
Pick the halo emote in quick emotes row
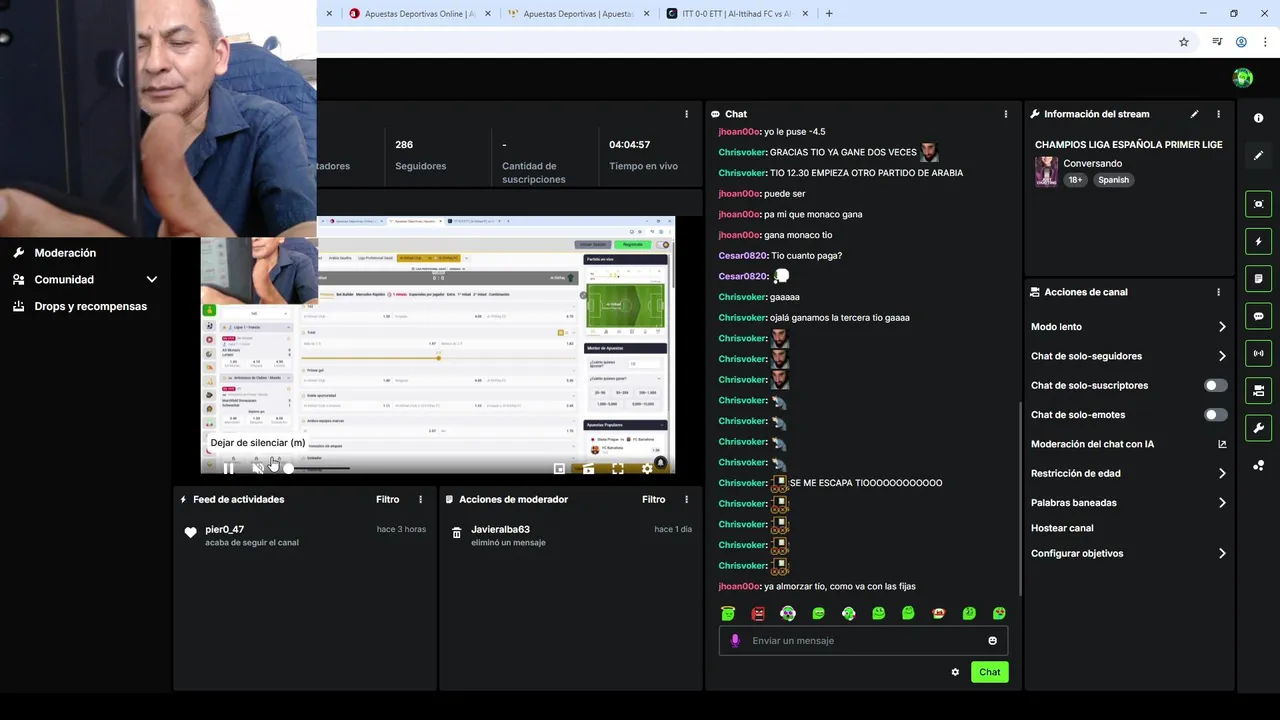click(728, 613)
